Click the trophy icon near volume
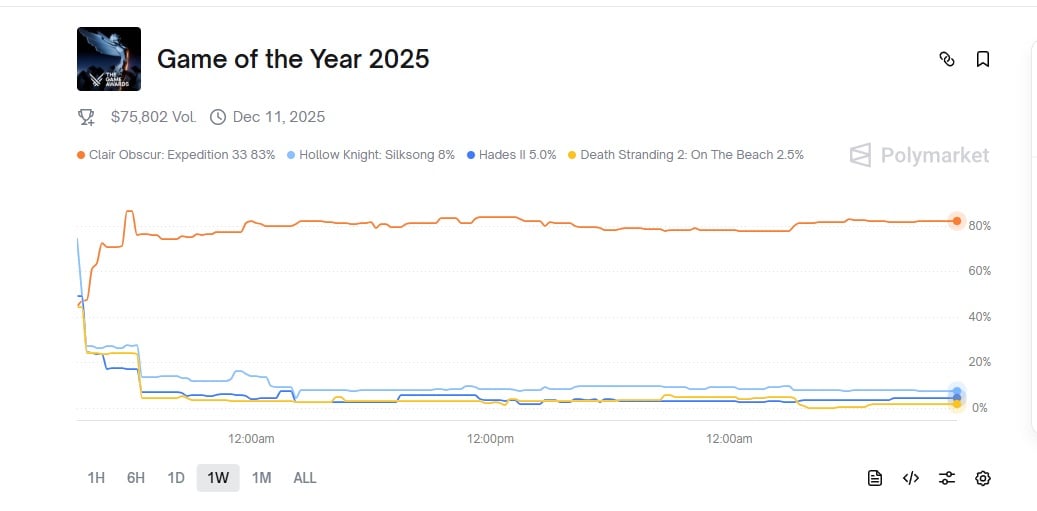This screenshot has width=1037, height=511. [x=86, y=117]
